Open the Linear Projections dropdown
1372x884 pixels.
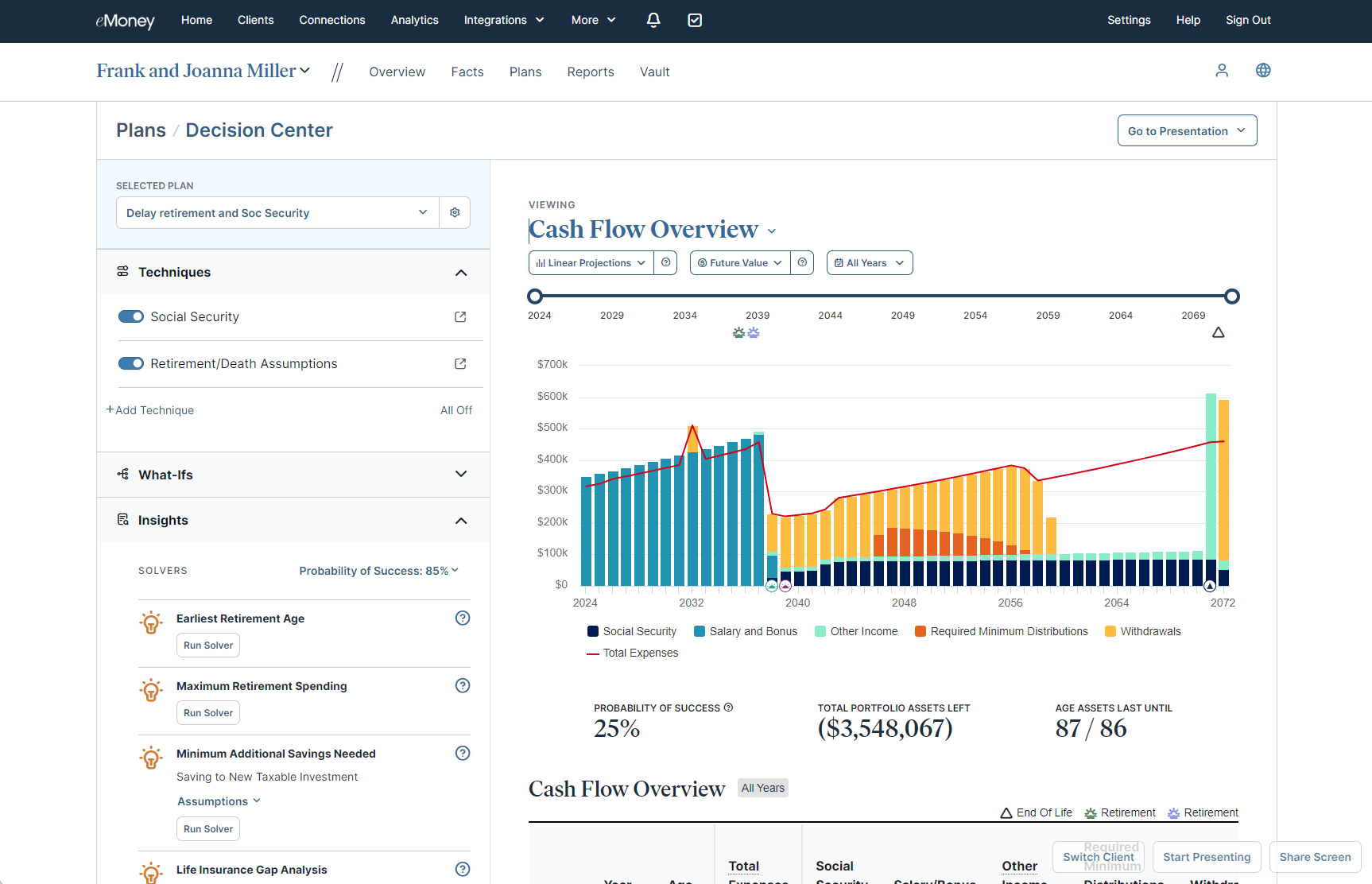click(x=591, y=262)
